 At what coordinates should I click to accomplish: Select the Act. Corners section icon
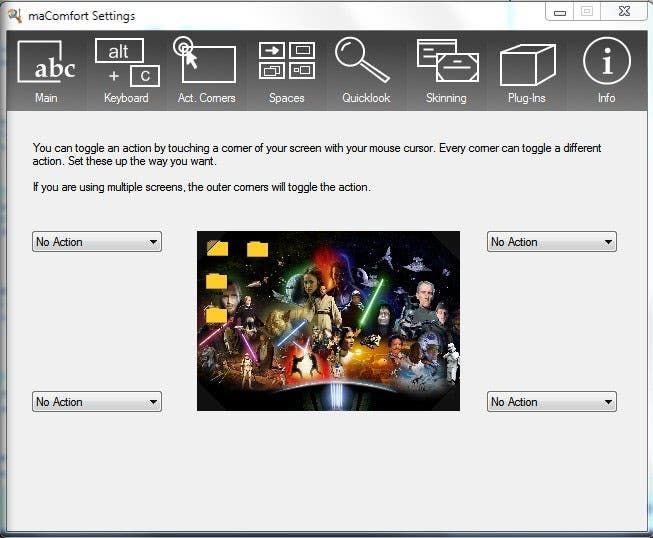206,70
